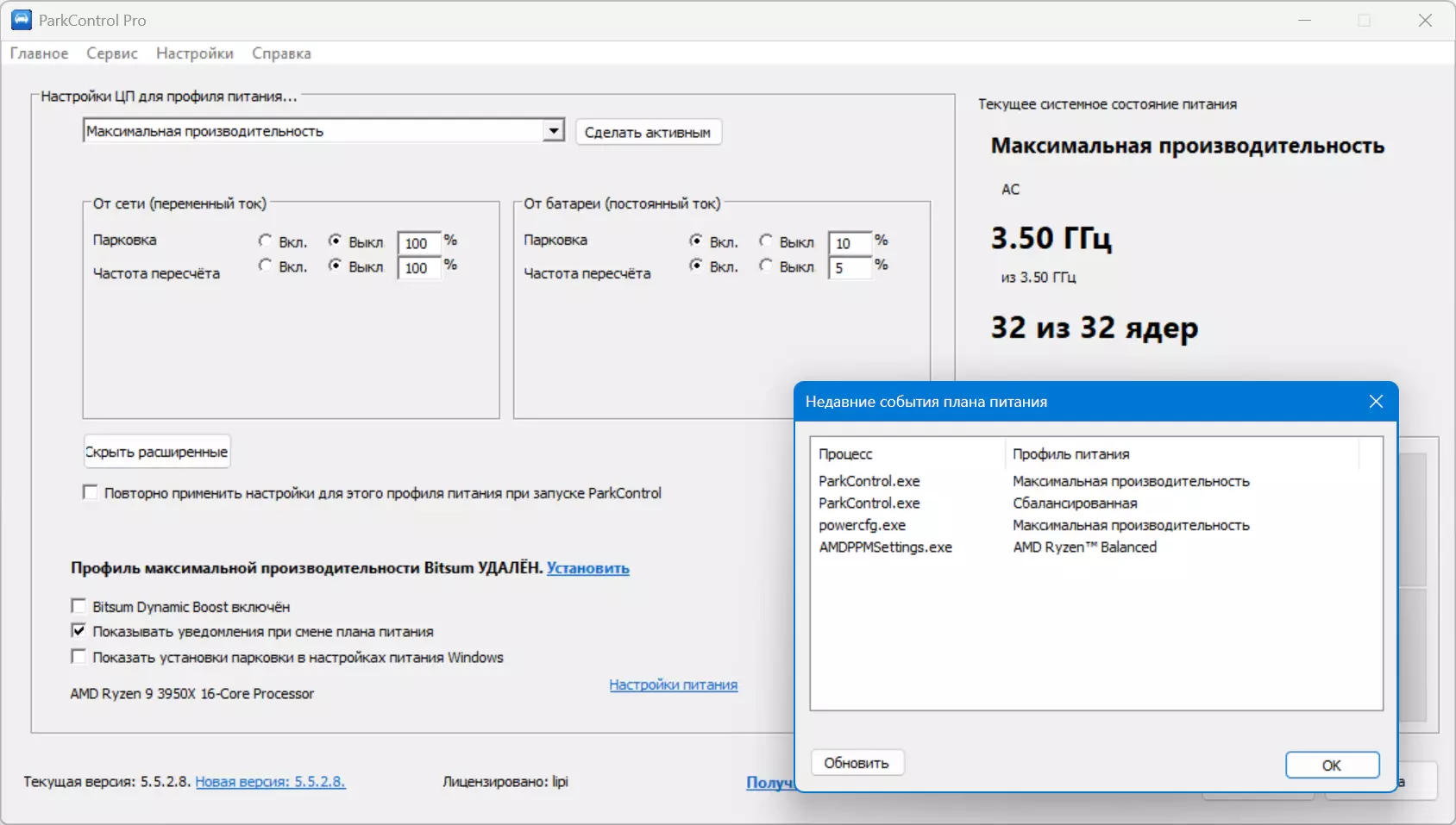The image size is (1456, 825).
Task: Uncheck power plan change notifications checkbox
Action: click(x=78, y=631)
